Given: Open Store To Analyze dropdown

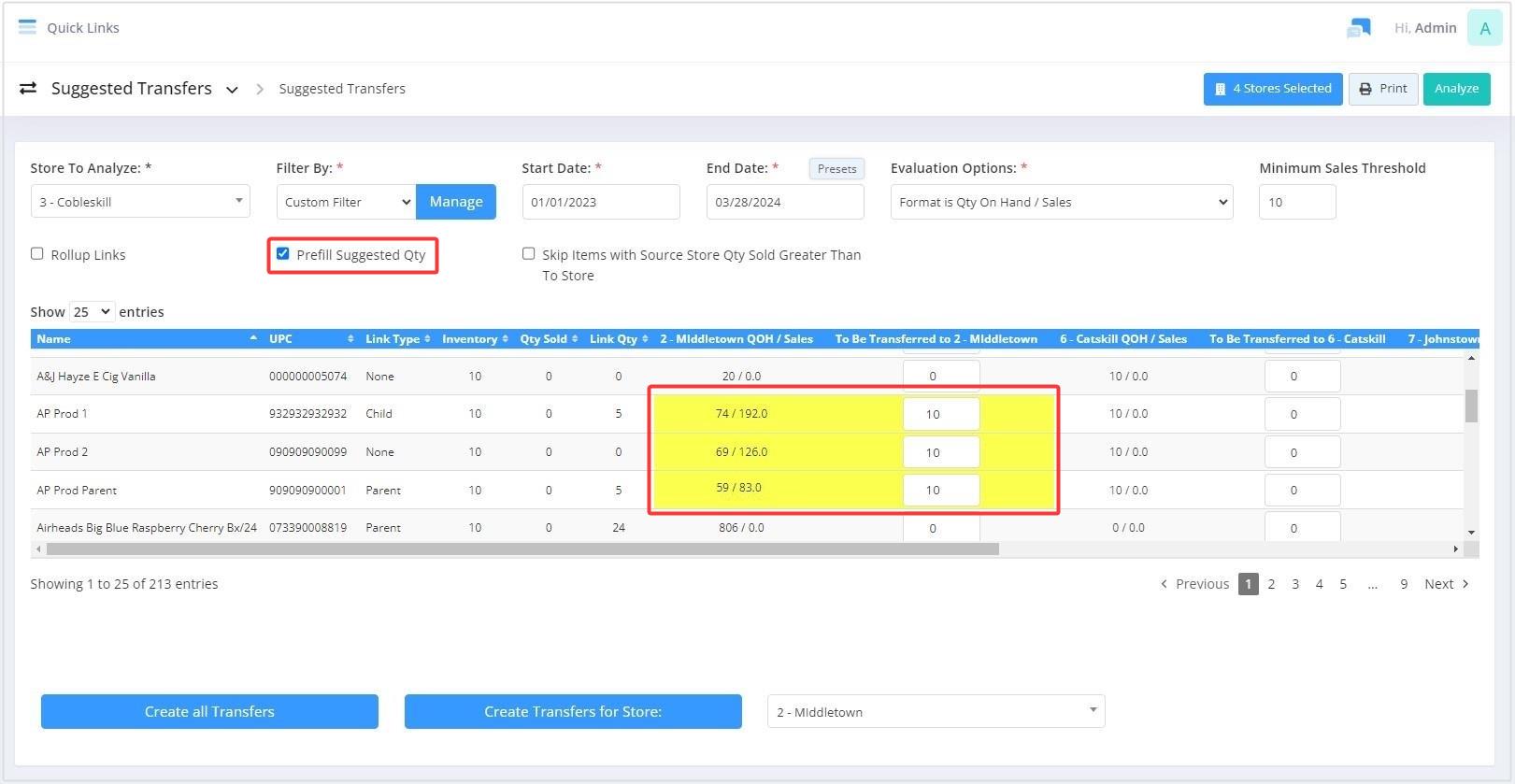Looking at the screenshot, I should [x=140, y=202].
